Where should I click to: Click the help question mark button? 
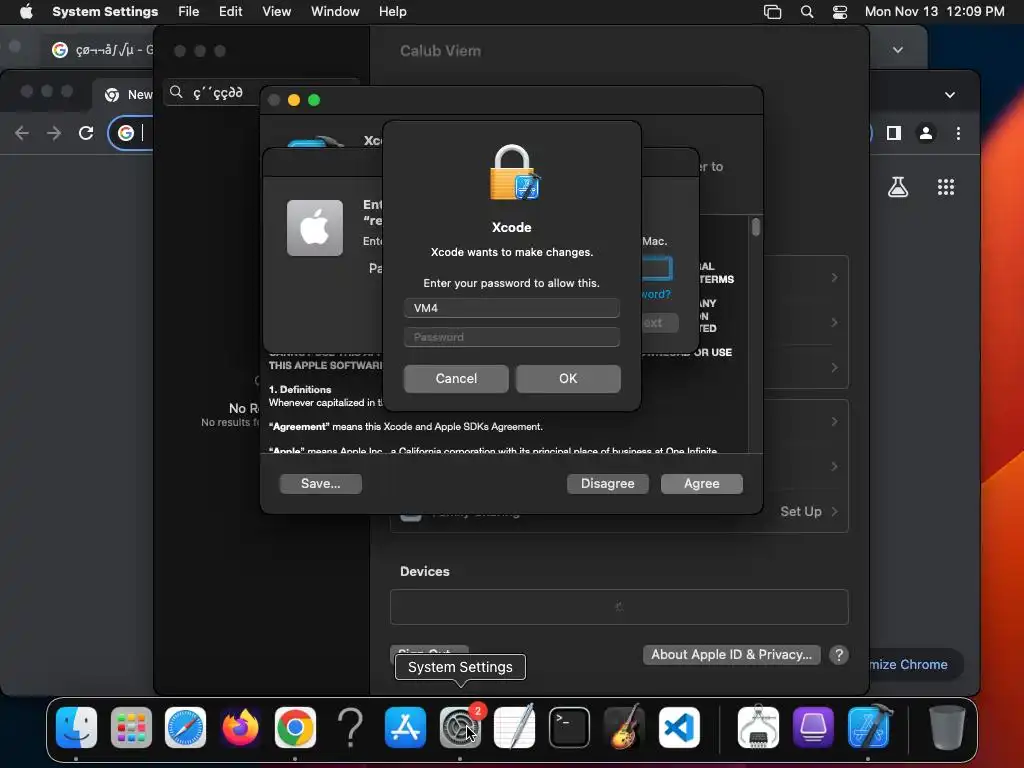pos(839,654)
